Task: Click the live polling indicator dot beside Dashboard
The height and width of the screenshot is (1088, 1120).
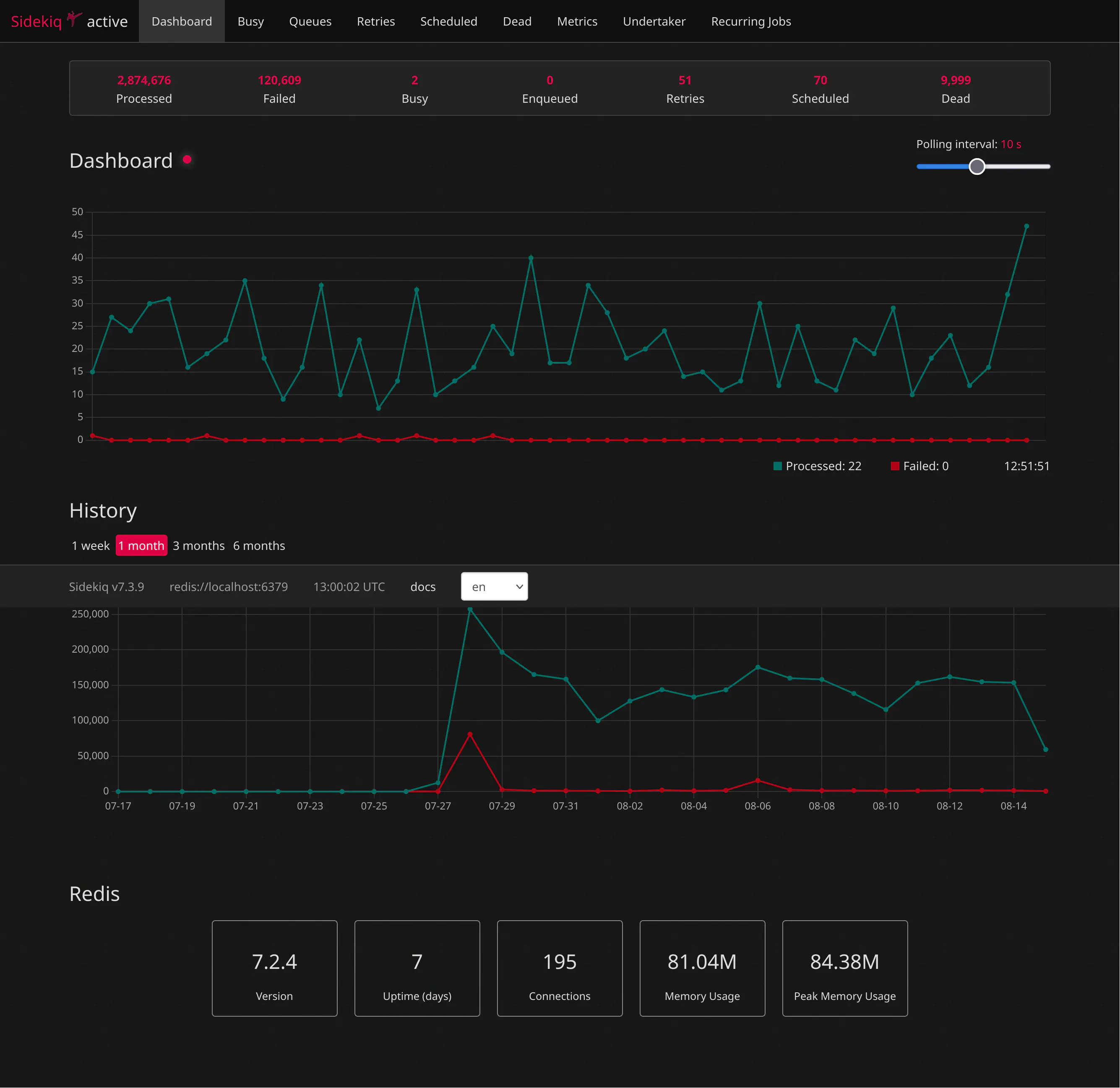Action: point(186,161)
